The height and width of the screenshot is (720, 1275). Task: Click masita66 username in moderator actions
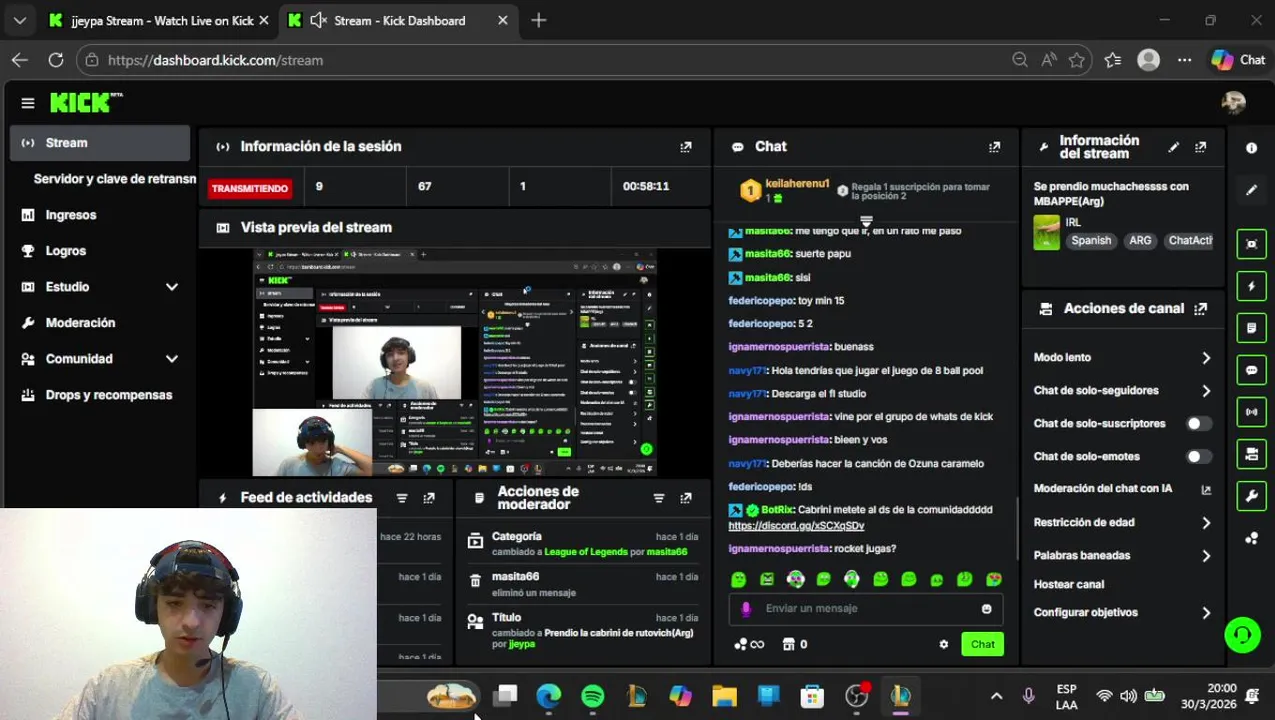[515, 577]
